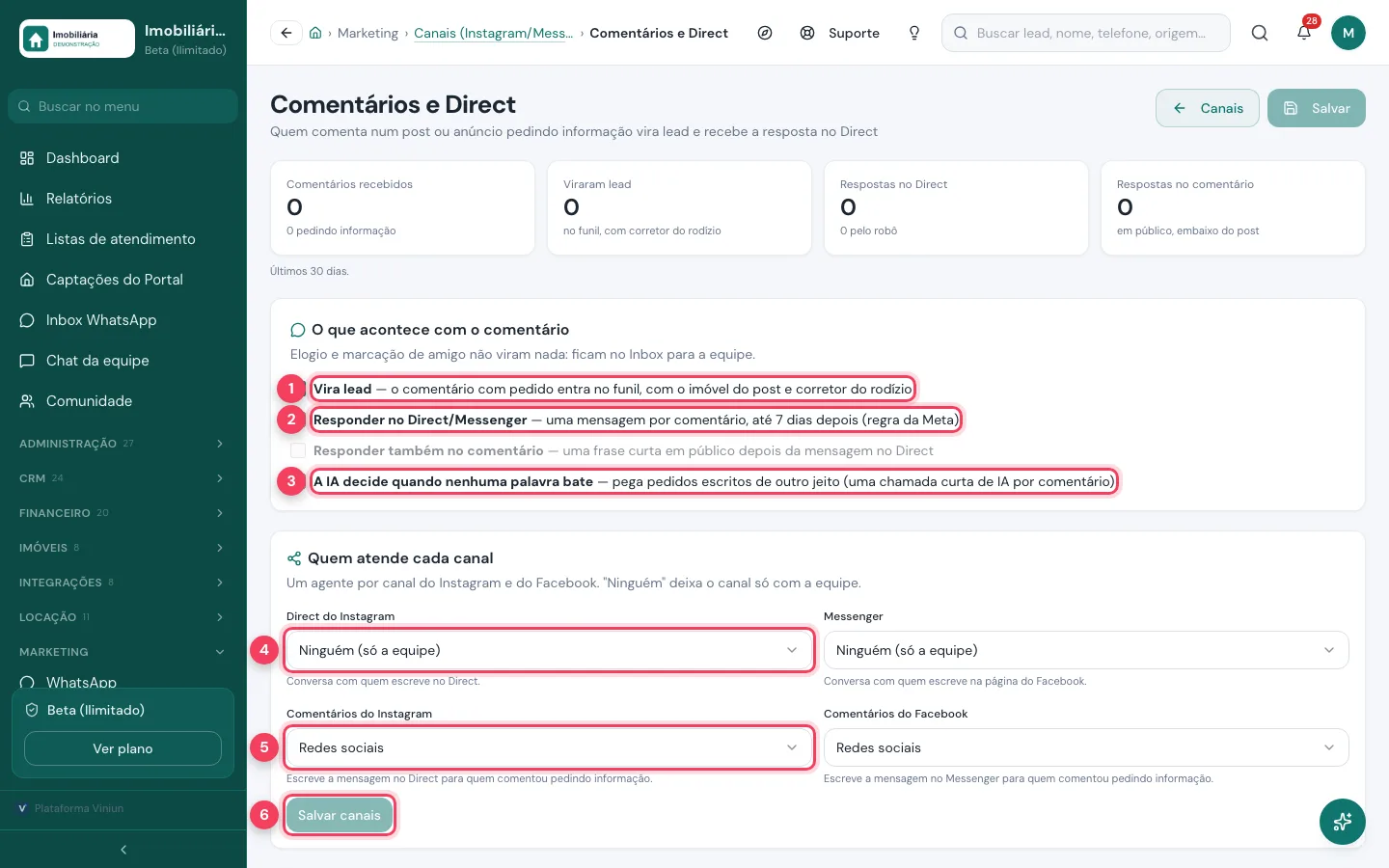Expand the CRM sidebar section
The height and width of the screenshot is (868, 1389).
(x=123, y=478)
